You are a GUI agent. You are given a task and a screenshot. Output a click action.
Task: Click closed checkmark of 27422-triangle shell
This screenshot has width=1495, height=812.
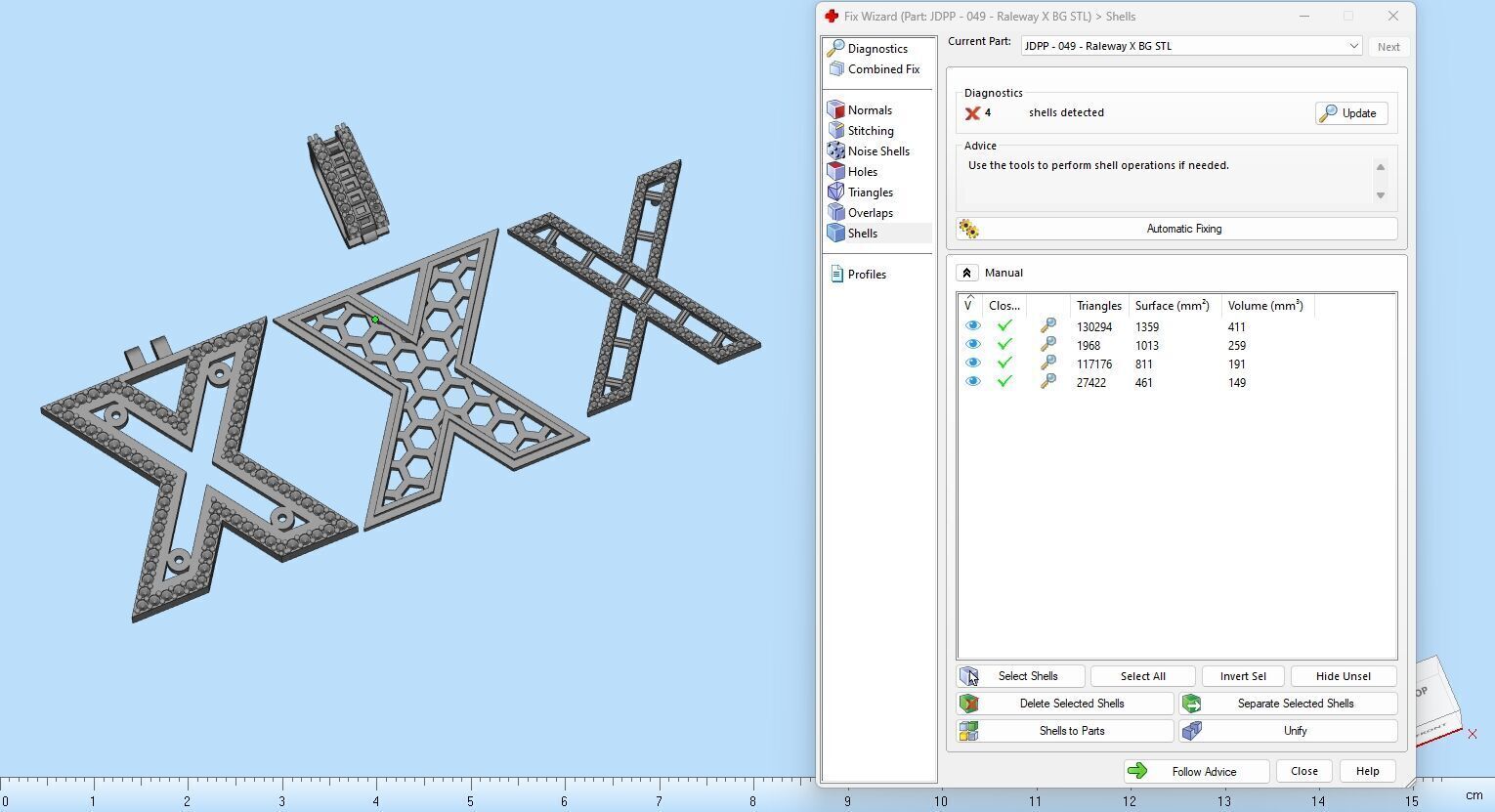(1004, 382)
